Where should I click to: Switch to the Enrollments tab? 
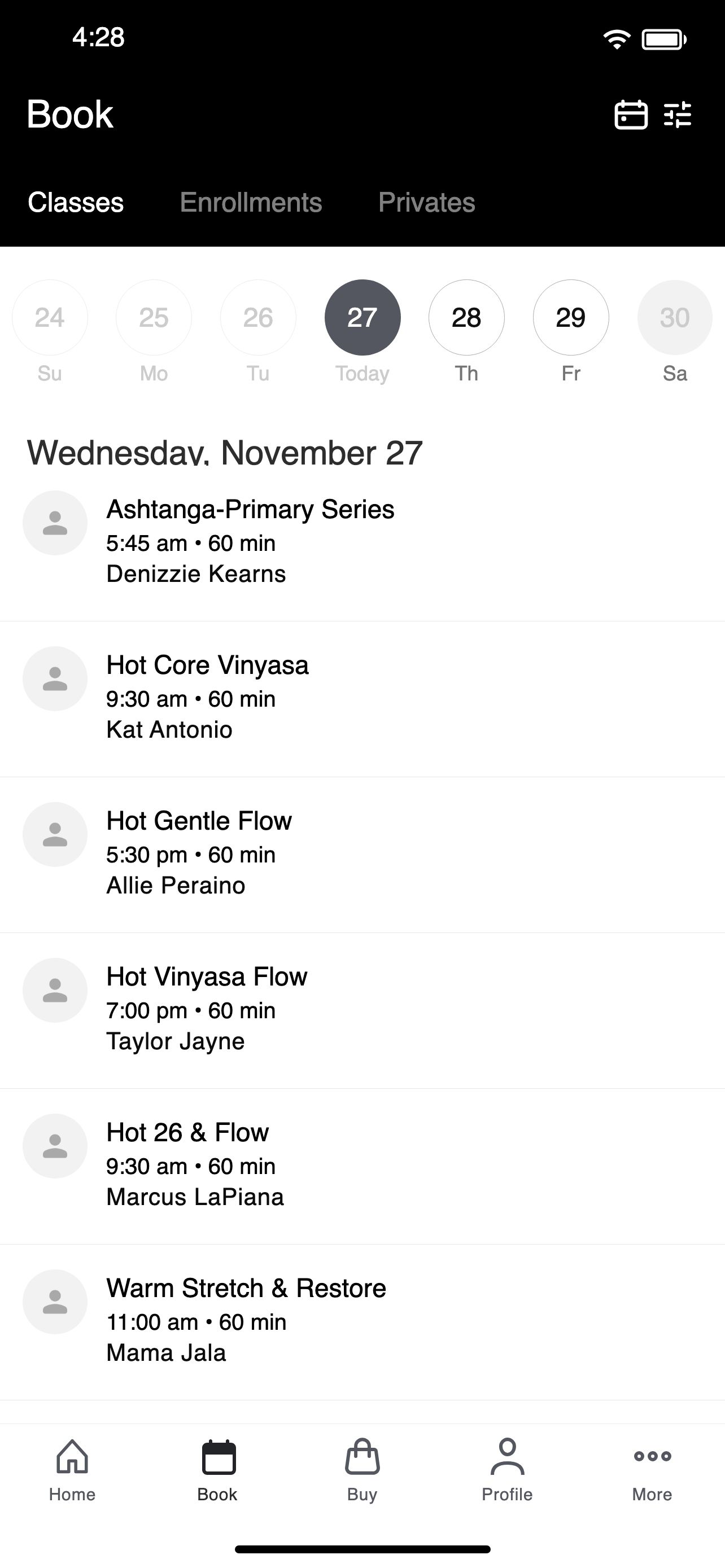[251, 202]
